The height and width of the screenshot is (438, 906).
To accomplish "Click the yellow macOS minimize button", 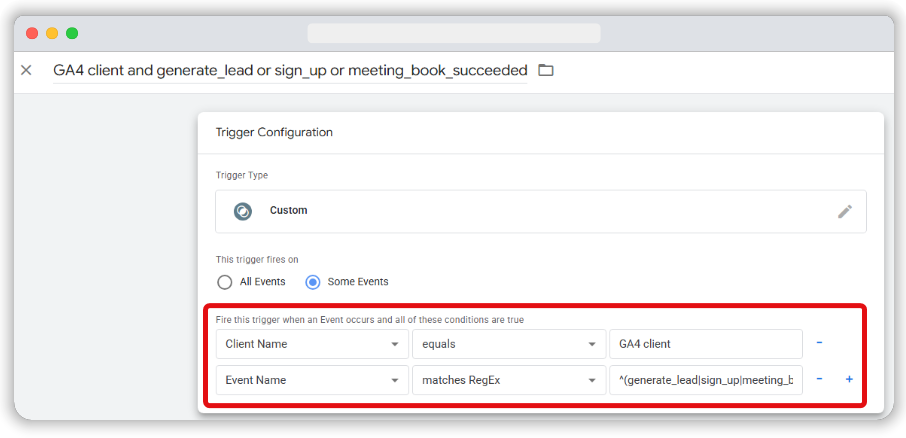I will tap(52, 33).
